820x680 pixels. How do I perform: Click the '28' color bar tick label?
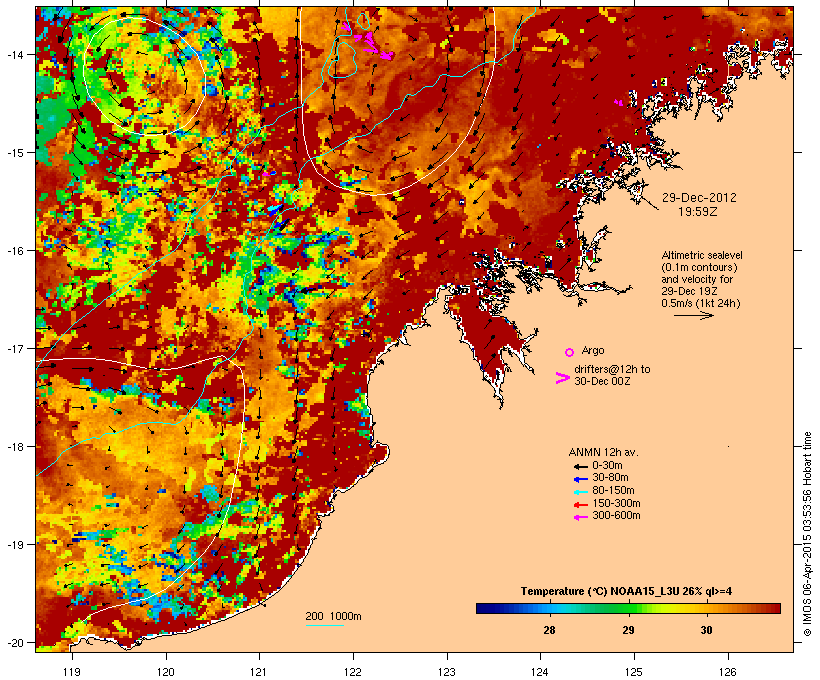[549, 630]
